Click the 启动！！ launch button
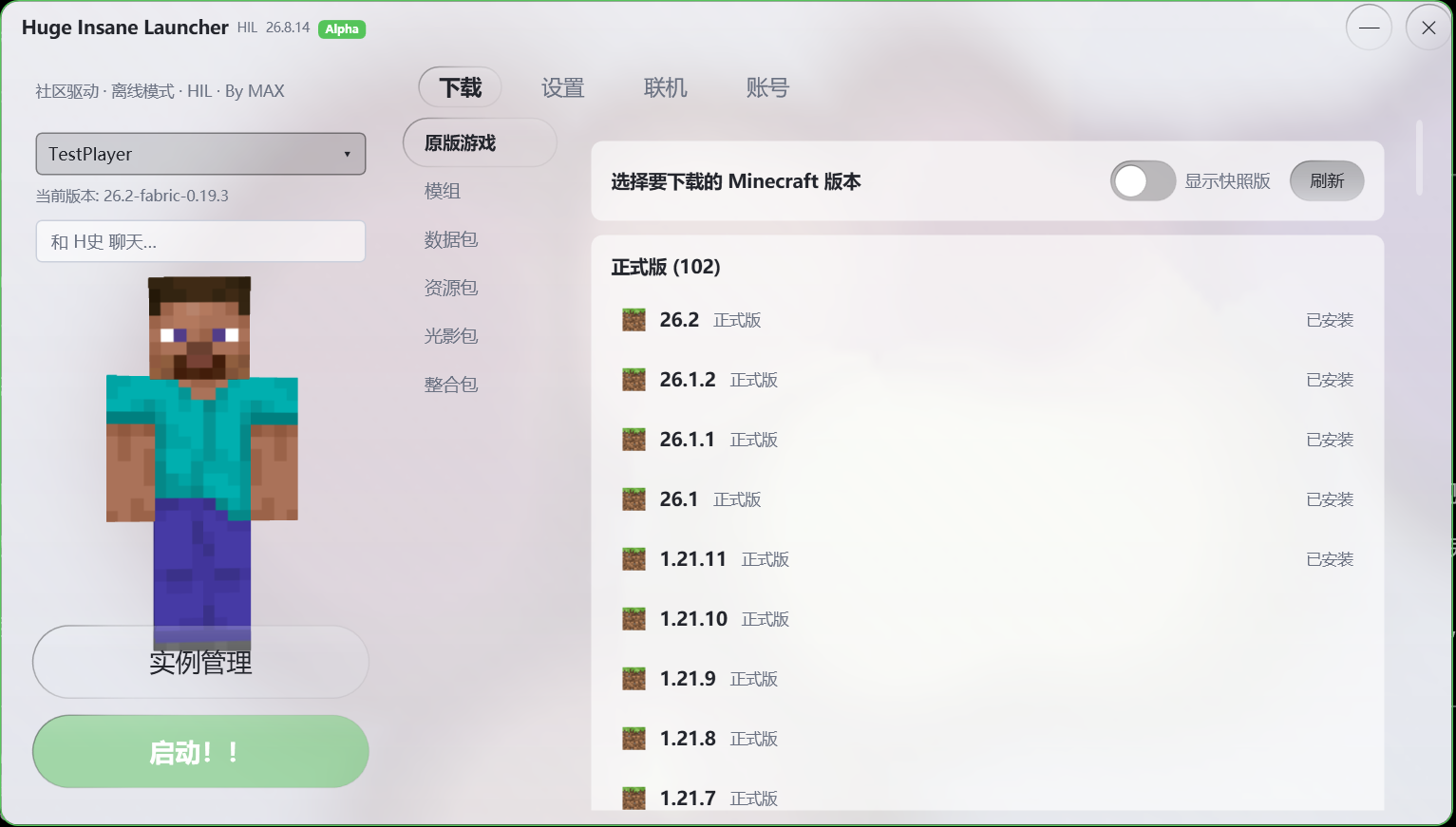The image size is (1456, 827). [200, 752]
